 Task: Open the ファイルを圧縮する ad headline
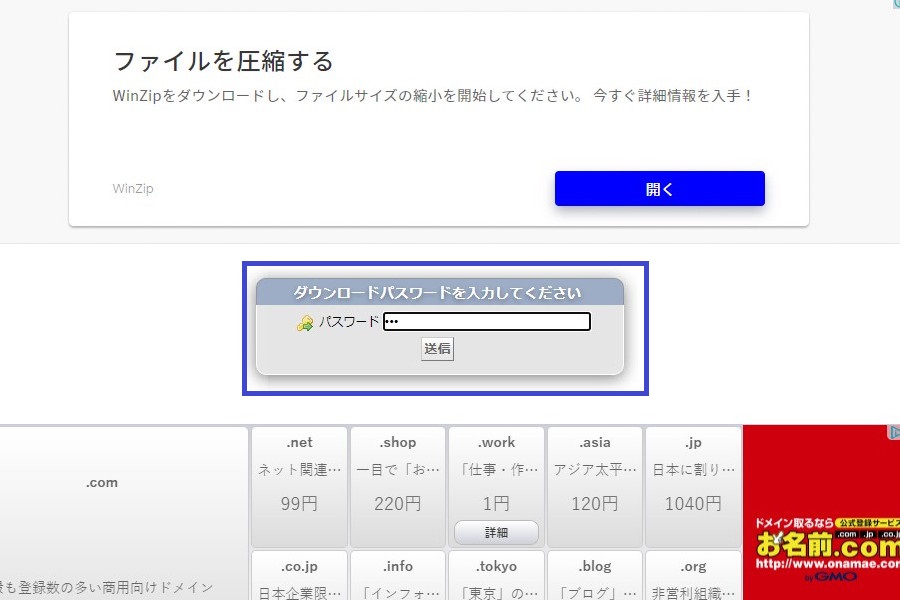tap(223, 61)
